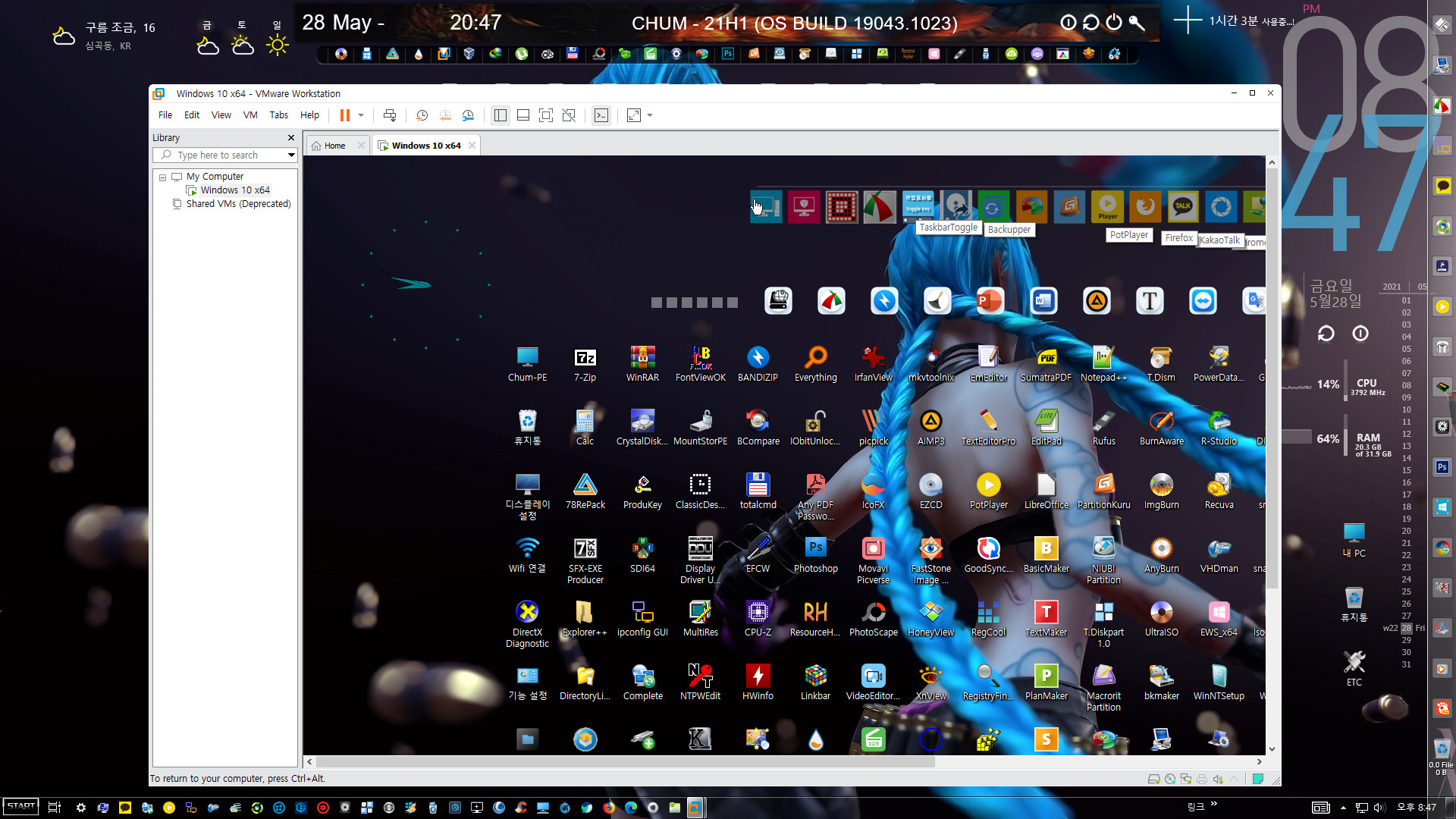Toggle Unity mode toolbar button
The image size is (1456, 819).
(569, 115)
